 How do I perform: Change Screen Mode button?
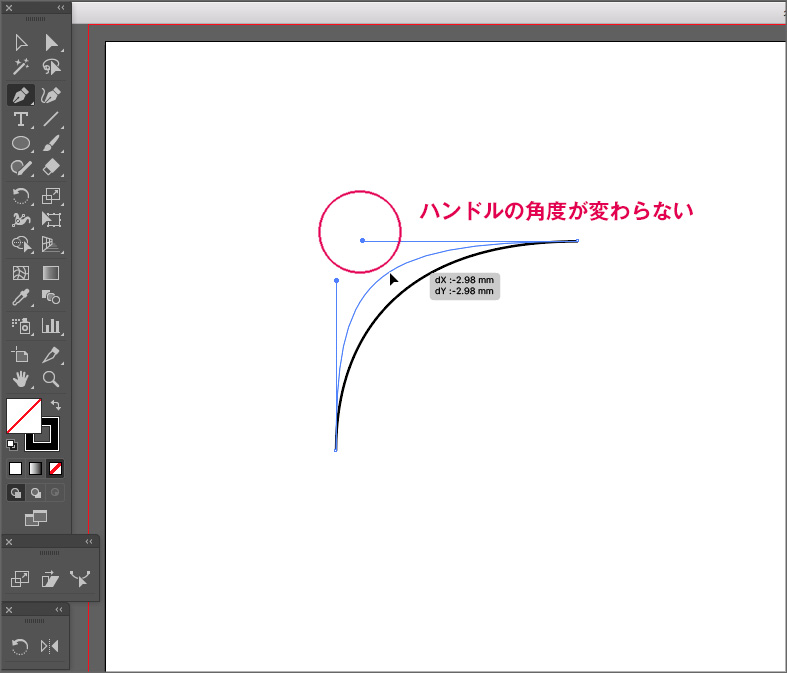point(36,518)
